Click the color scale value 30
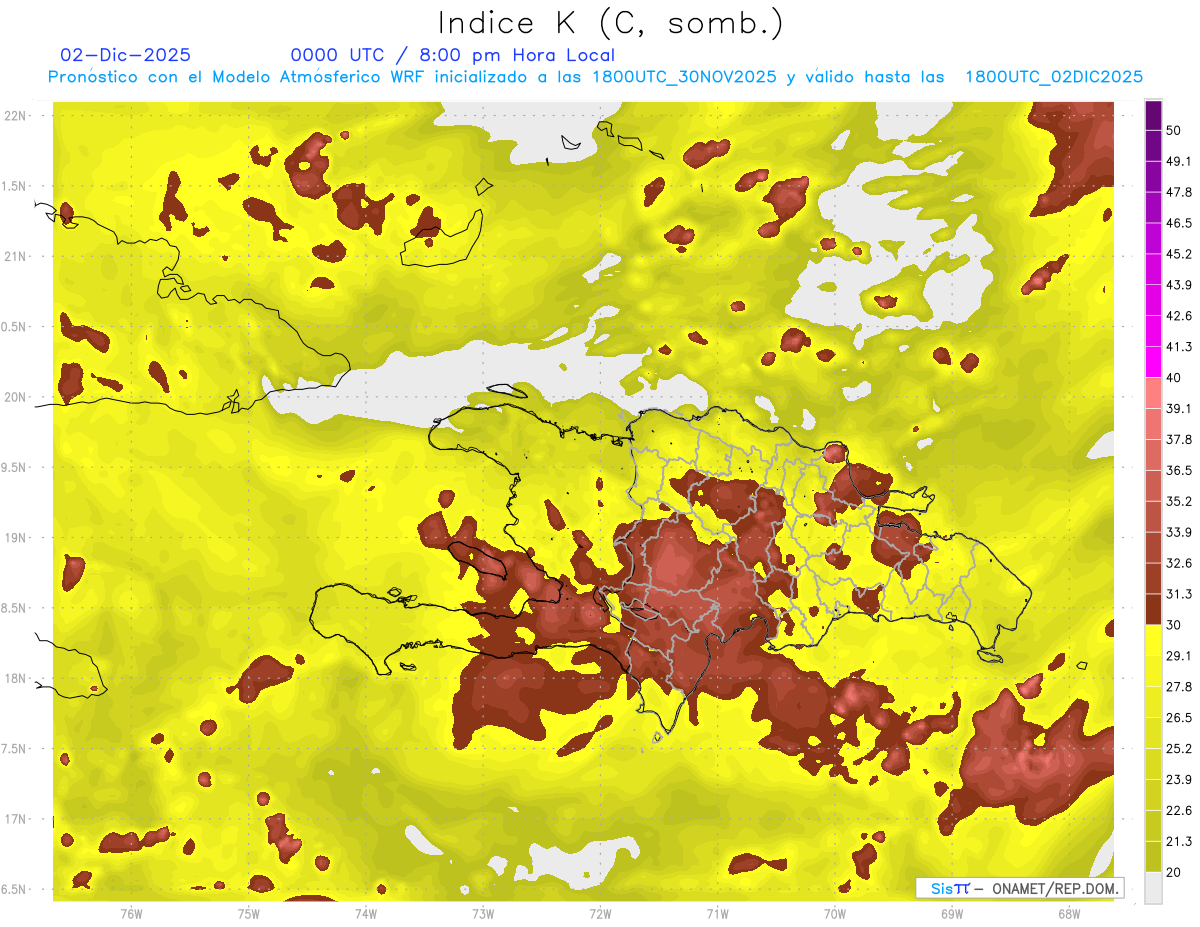Screen dimensions: 1200x927 pos(1174,625)
